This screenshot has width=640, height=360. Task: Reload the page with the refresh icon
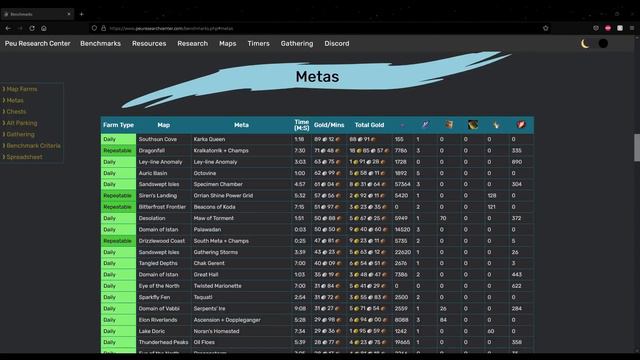click(x=32, y=28)
